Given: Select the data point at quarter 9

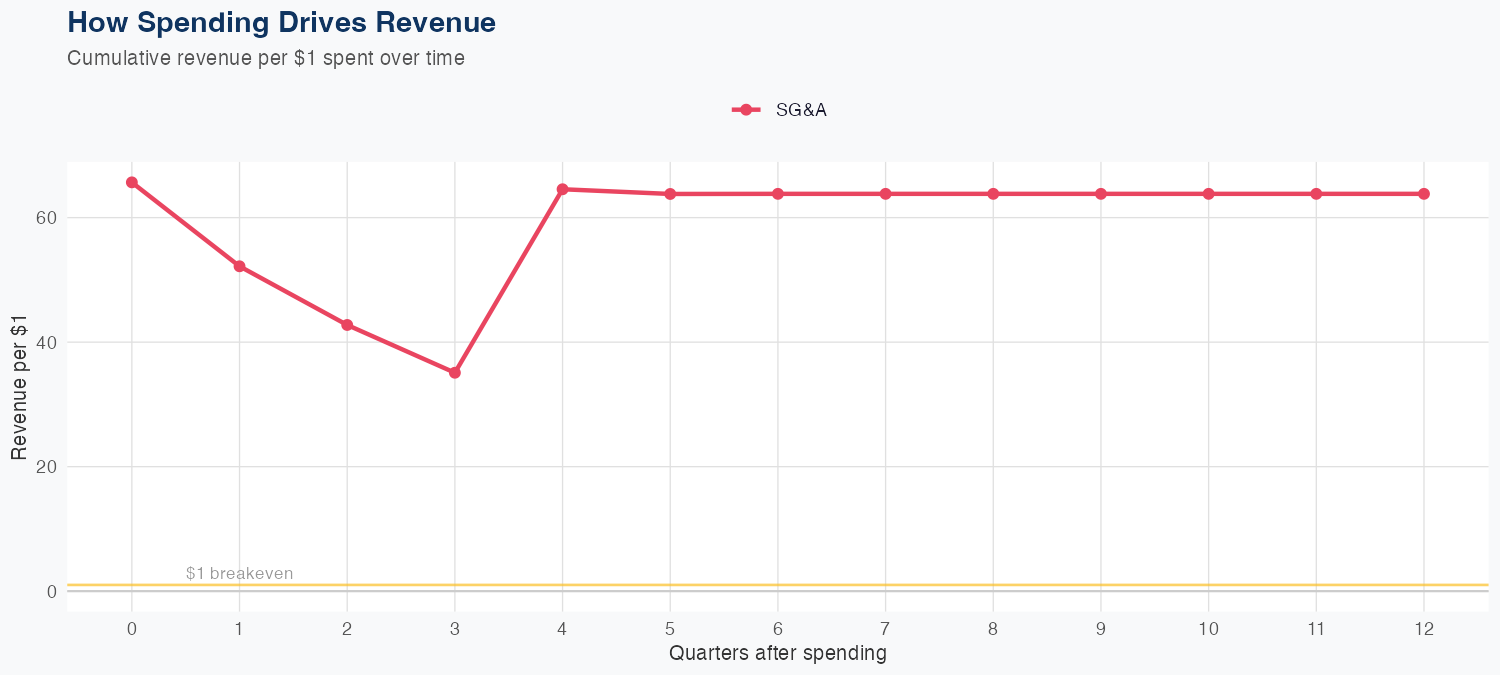Looking at the screenshot, I should pos(1101,194).
